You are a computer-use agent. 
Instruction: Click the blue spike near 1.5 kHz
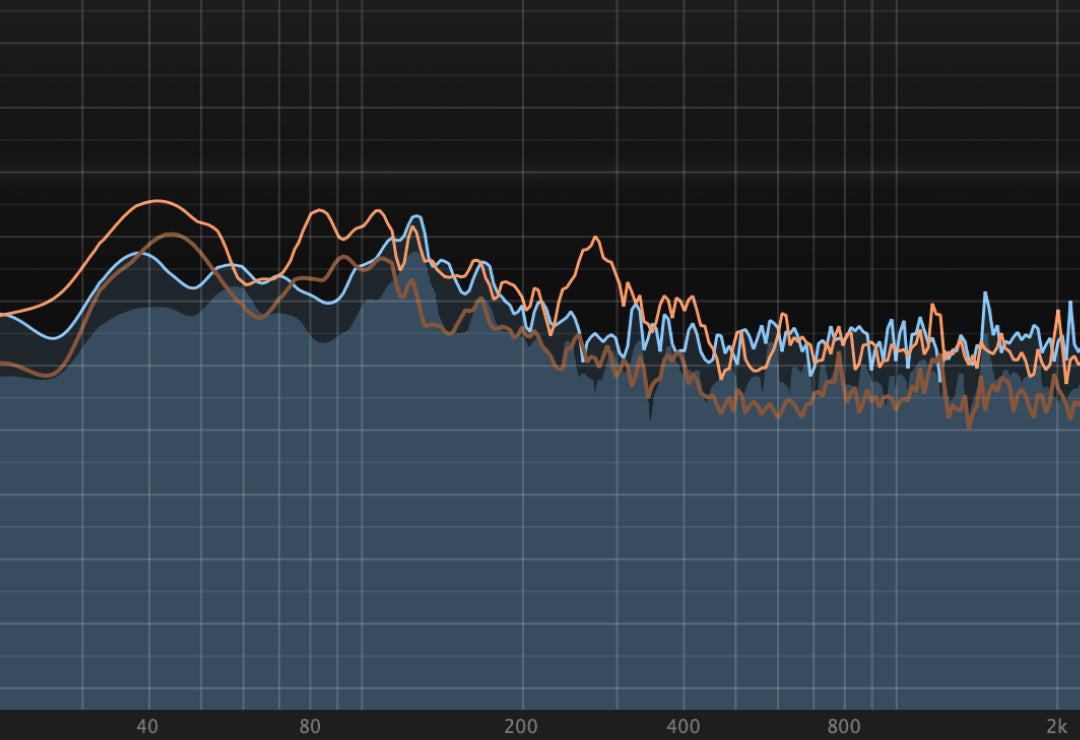click(985, 294)
